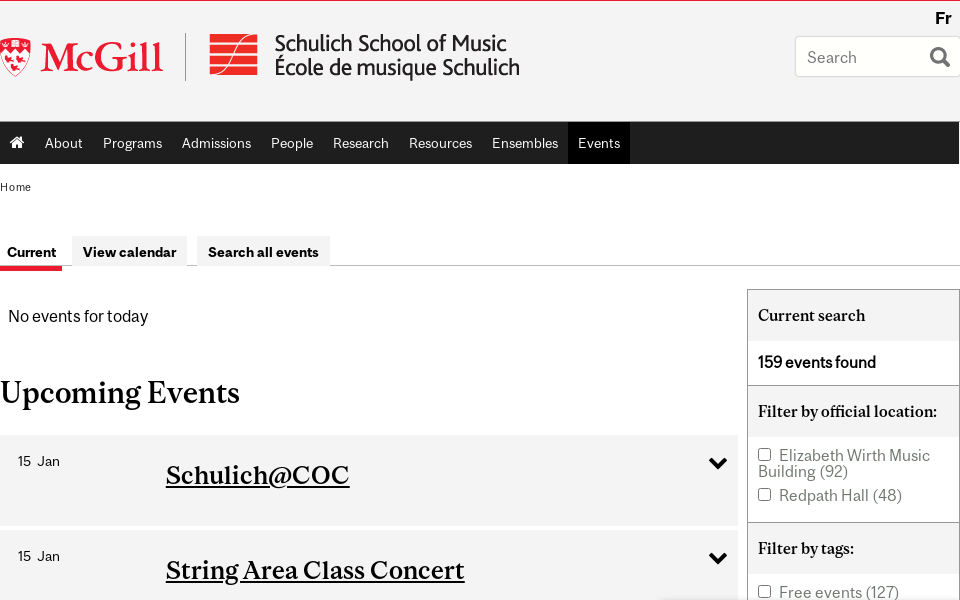Switch the site language to French
The image size is (960, 600).
point(943,18)
